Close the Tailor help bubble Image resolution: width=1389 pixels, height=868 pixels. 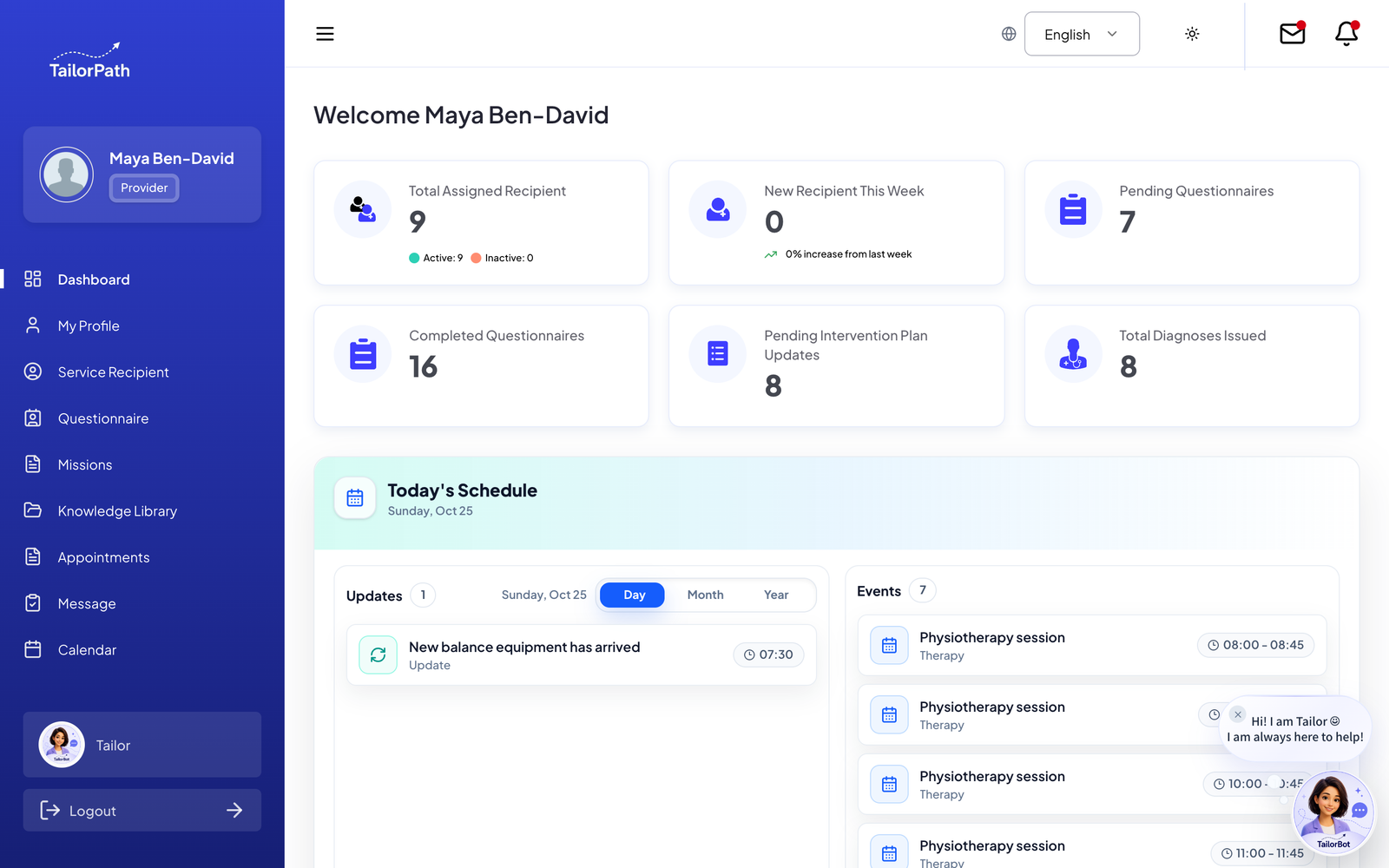point(1238,714)
